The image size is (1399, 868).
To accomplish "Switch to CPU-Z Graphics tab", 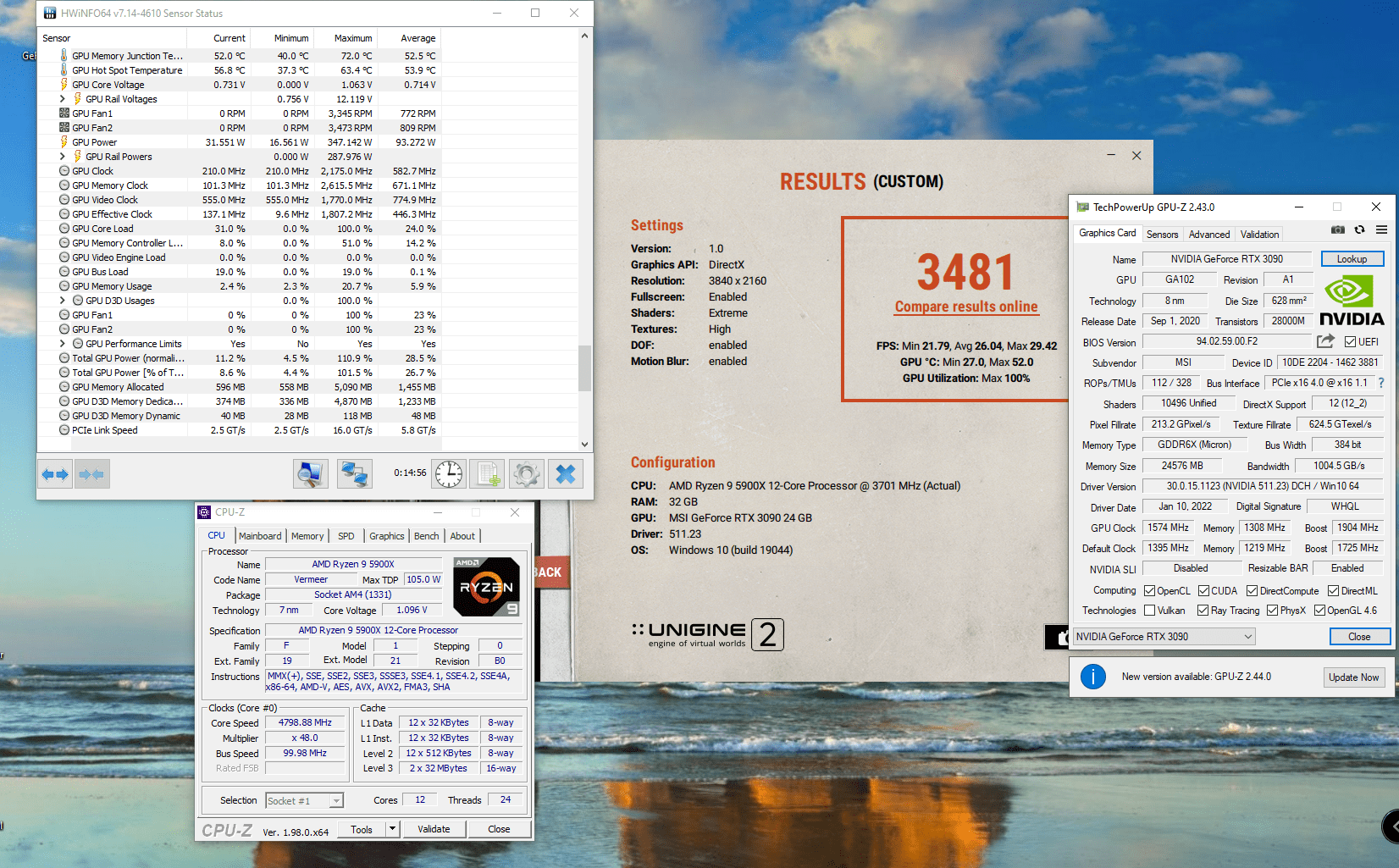I will coord(387,536).
